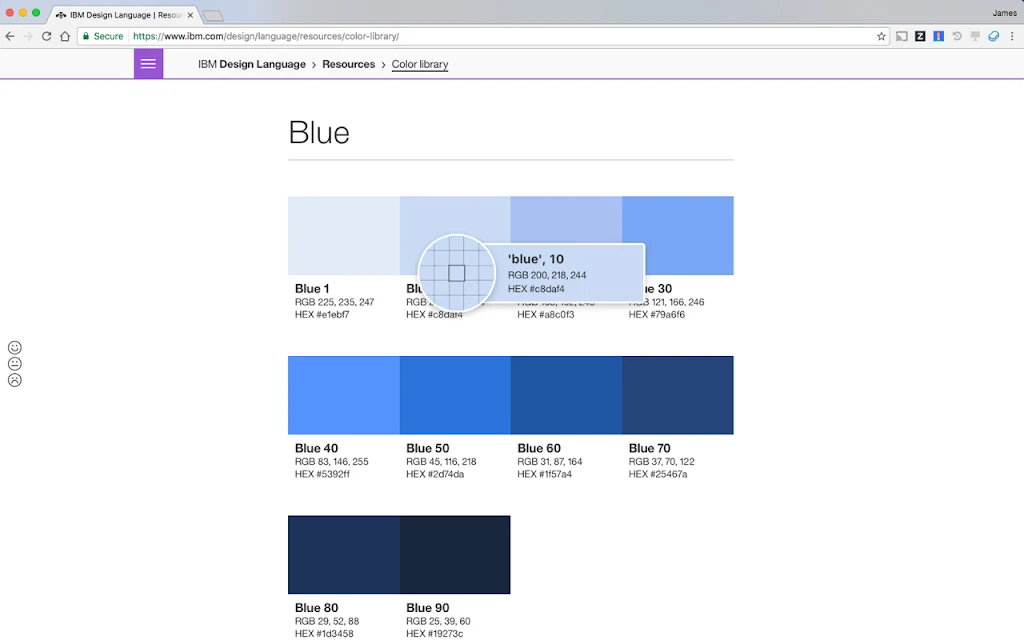Click text HEX #e1ebf7
The image size is (1024, 640).
(322, 314)
